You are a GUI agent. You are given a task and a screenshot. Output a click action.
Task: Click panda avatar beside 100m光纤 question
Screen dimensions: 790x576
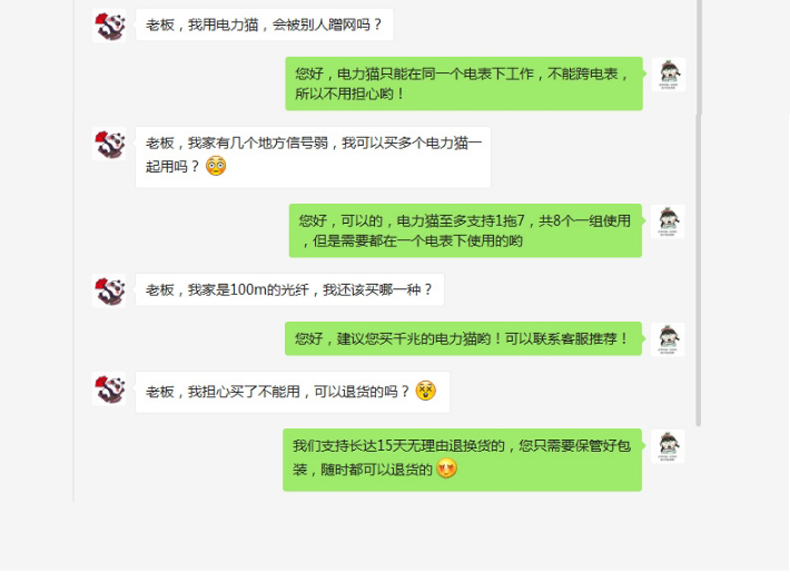point(109,290)
